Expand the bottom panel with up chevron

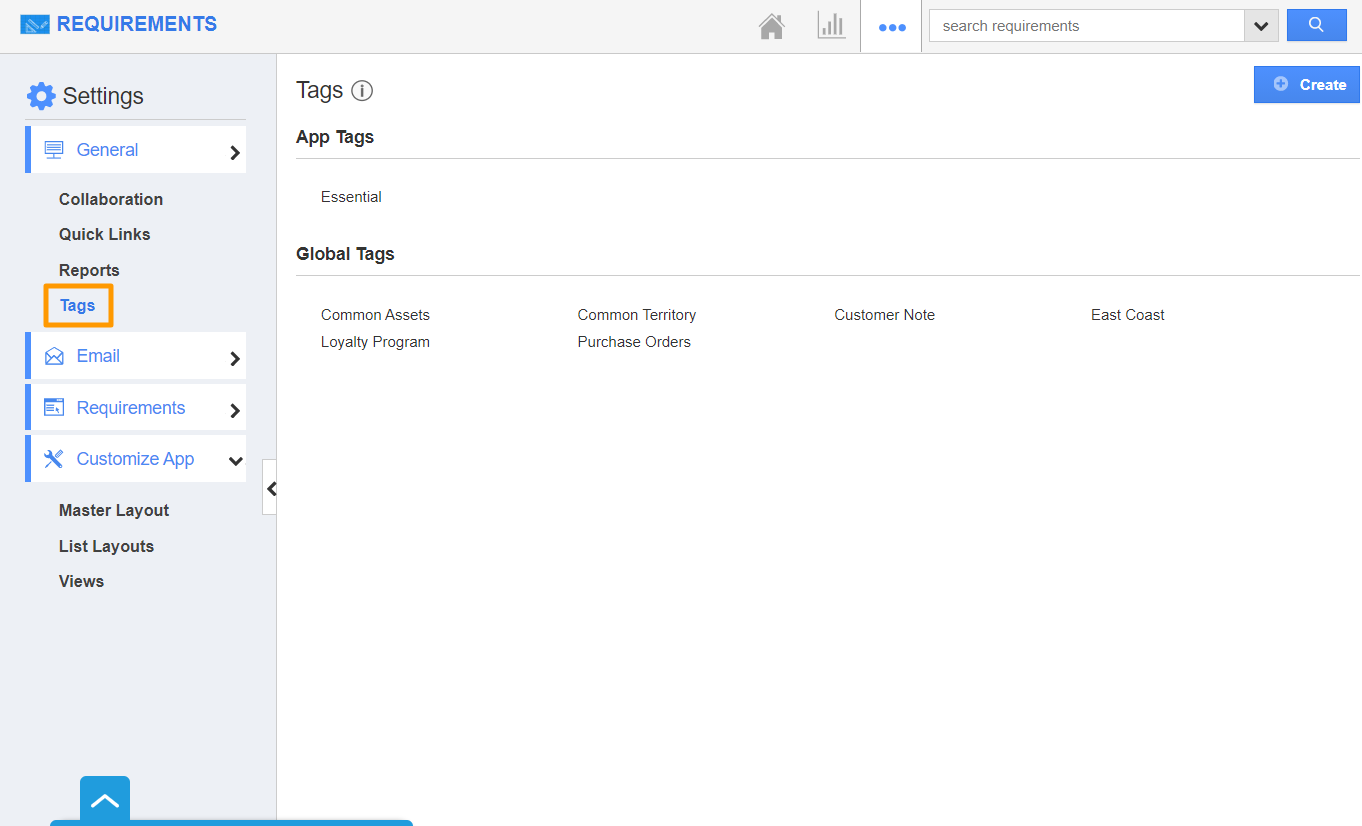coord(105,800)
